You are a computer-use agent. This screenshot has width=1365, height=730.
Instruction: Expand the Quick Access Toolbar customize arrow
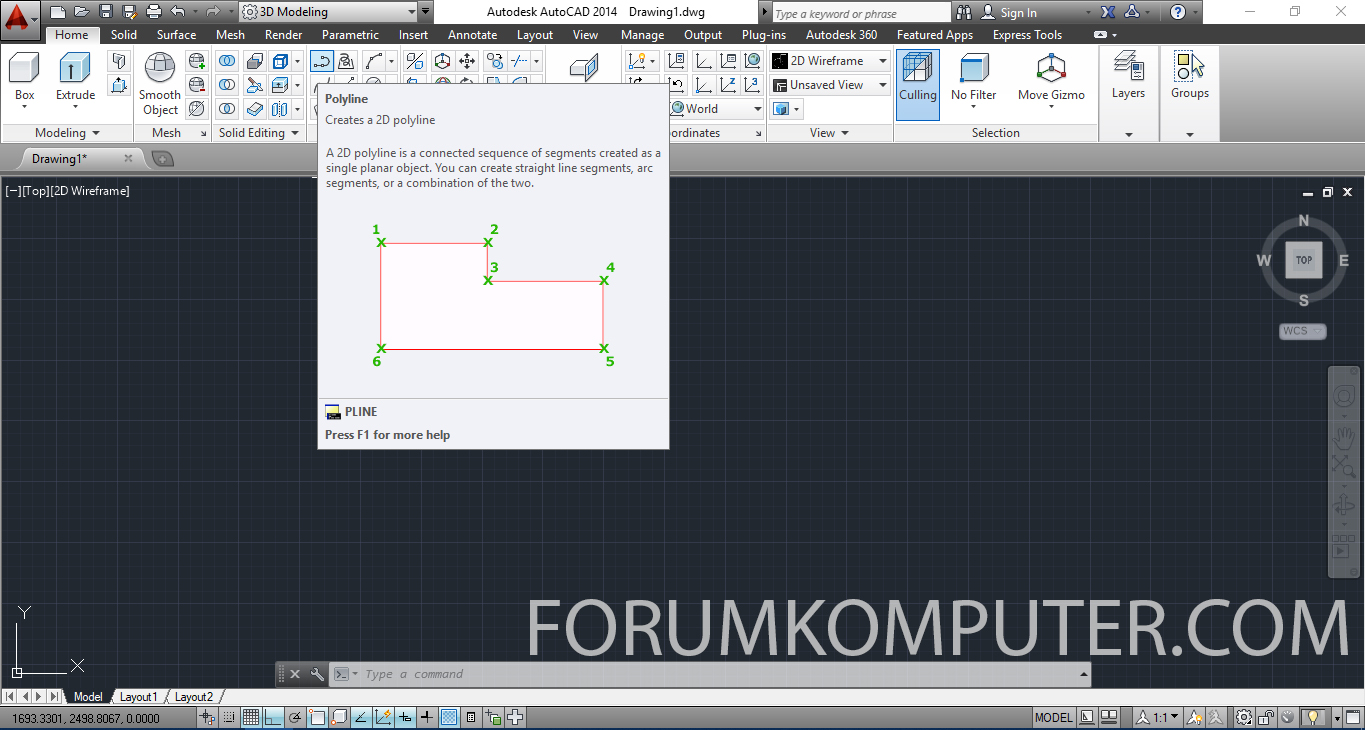427,12
